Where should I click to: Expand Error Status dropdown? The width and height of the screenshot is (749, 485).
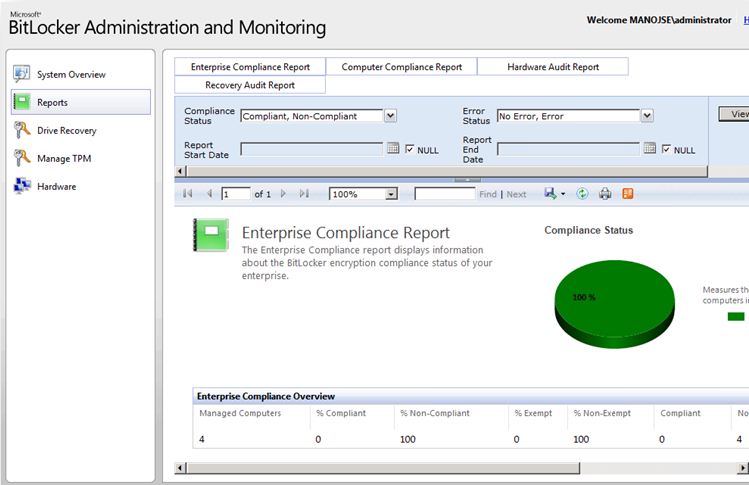point(647,116)
